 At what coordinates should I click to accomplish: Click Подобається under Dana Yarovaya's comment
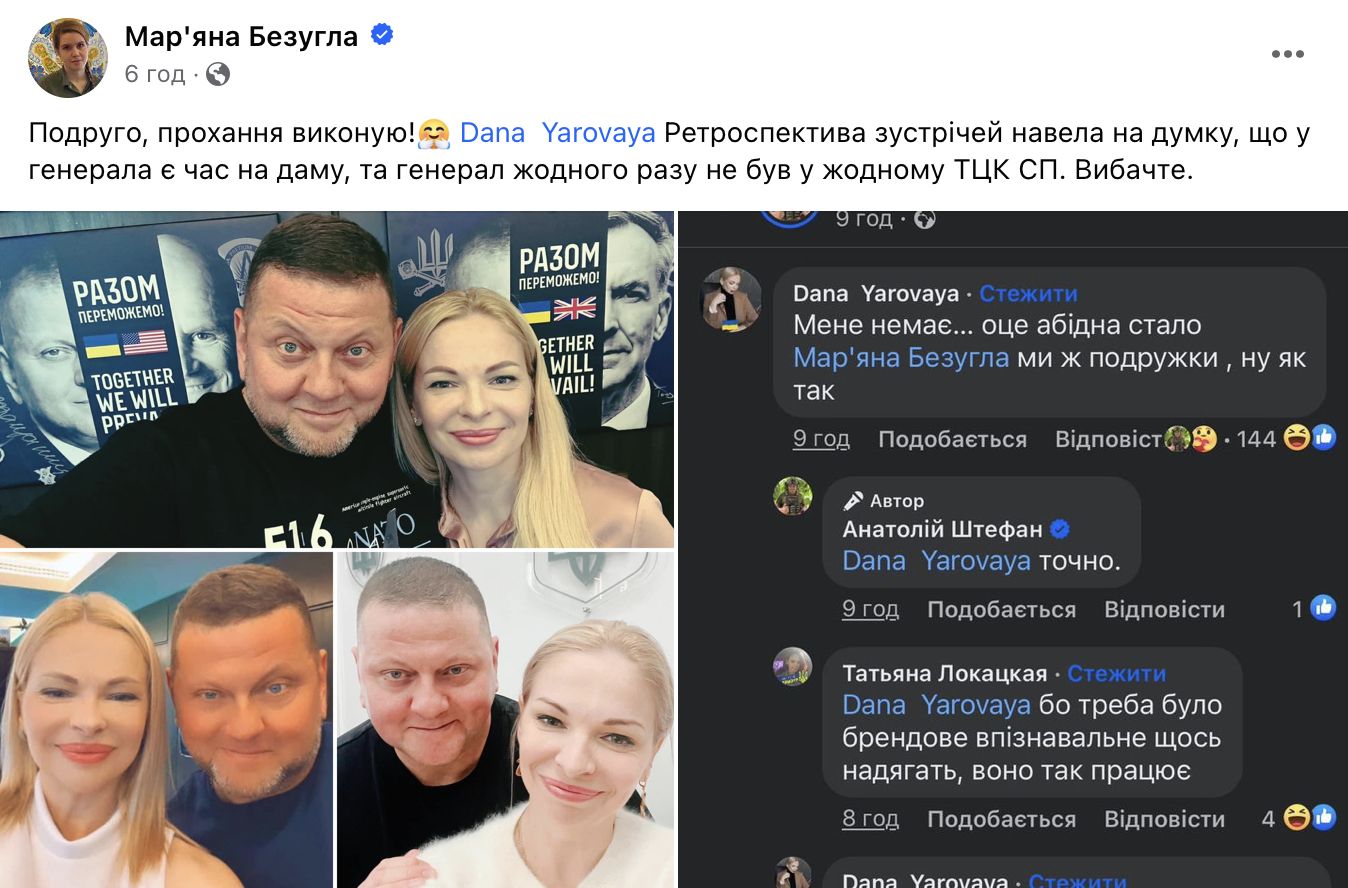[x=952, y=439]
